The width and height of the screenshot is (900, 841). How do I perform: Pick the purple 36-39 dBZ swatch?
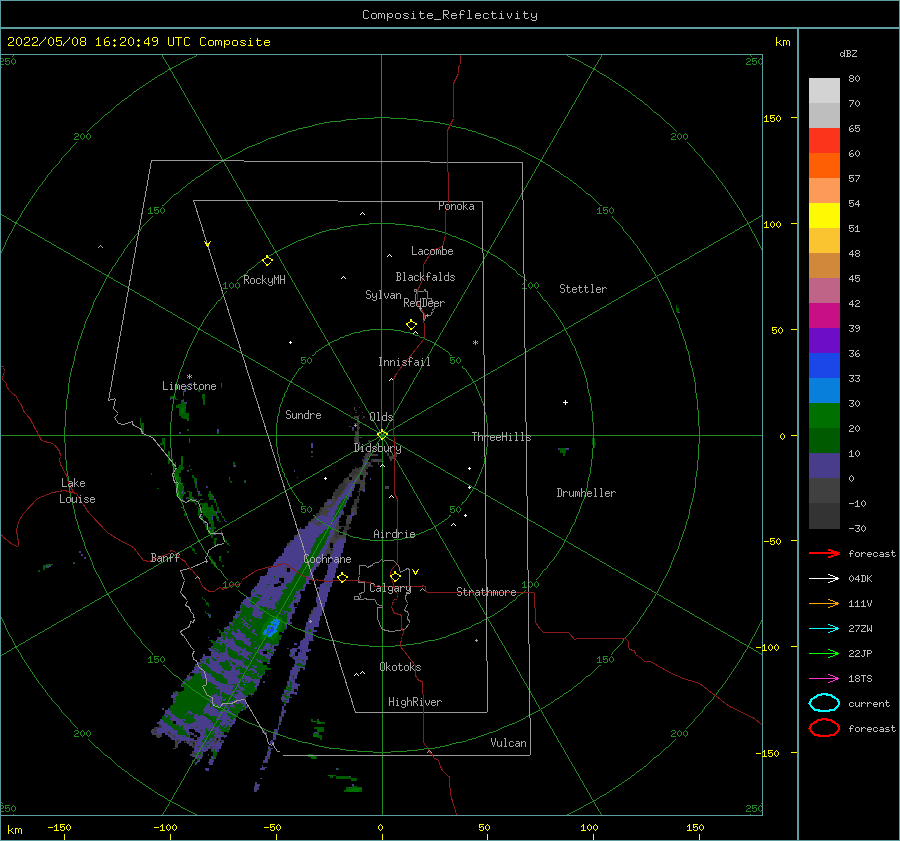click(x=824, y=341)
